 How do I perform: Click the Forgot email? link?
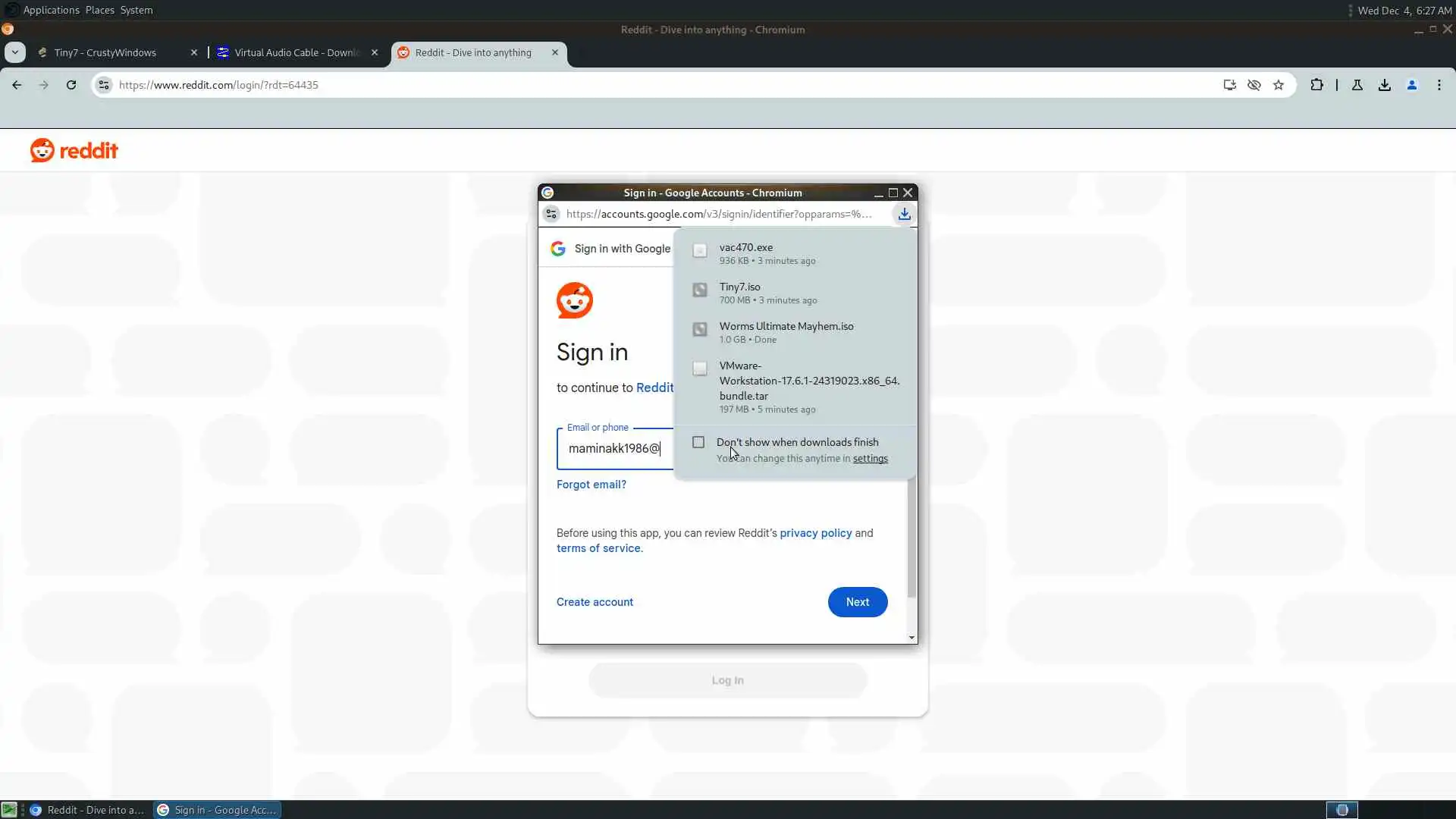tap(591, 485)
